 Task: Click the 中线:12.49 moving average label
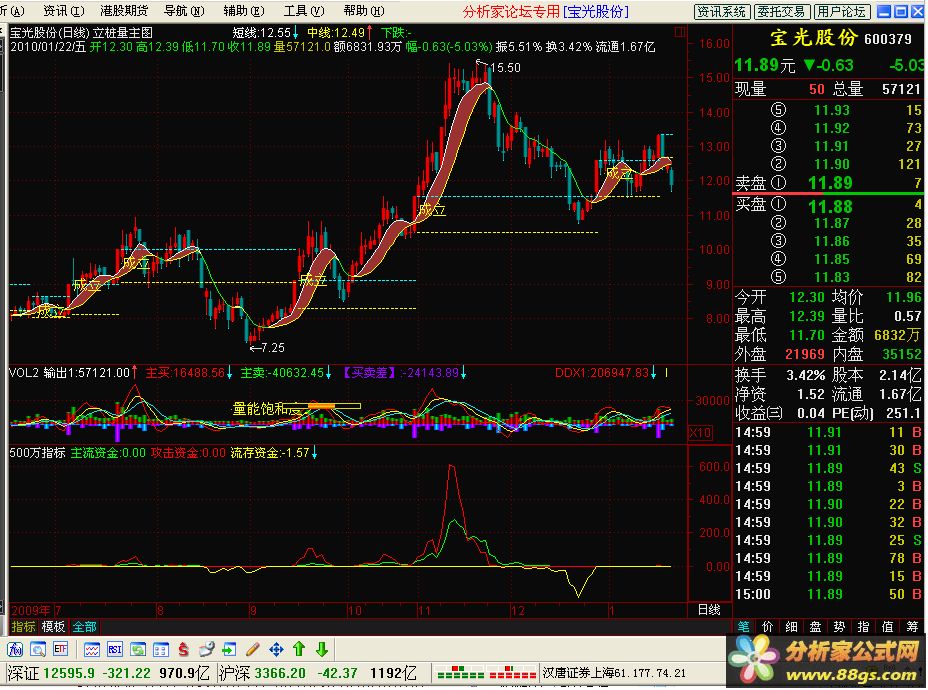pyautogui.click(x=336, y=33)
